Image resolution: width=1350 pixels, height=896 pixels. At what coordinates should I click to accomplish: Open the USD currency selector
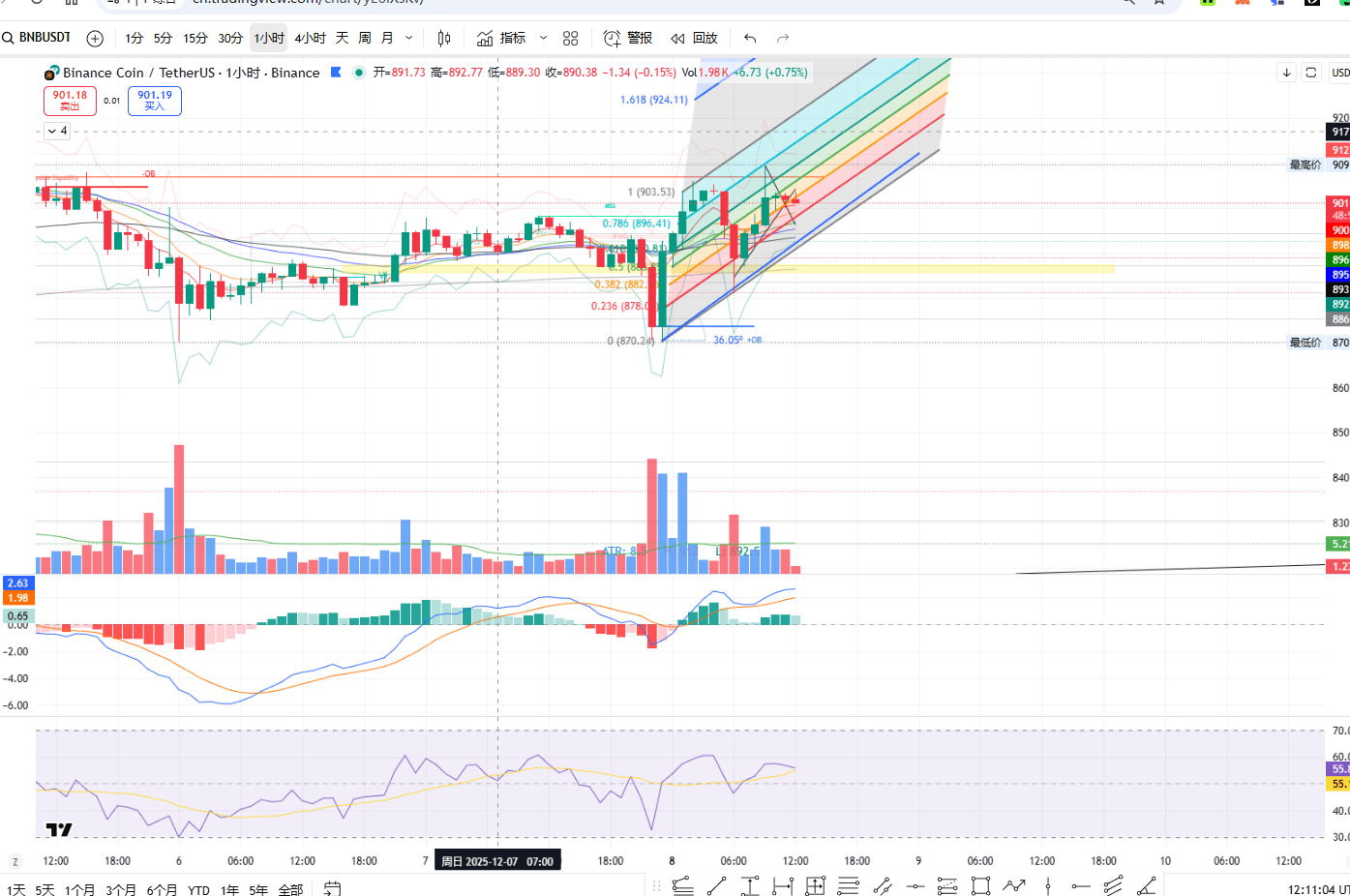pyautogui.click(x=1339, y=73)
